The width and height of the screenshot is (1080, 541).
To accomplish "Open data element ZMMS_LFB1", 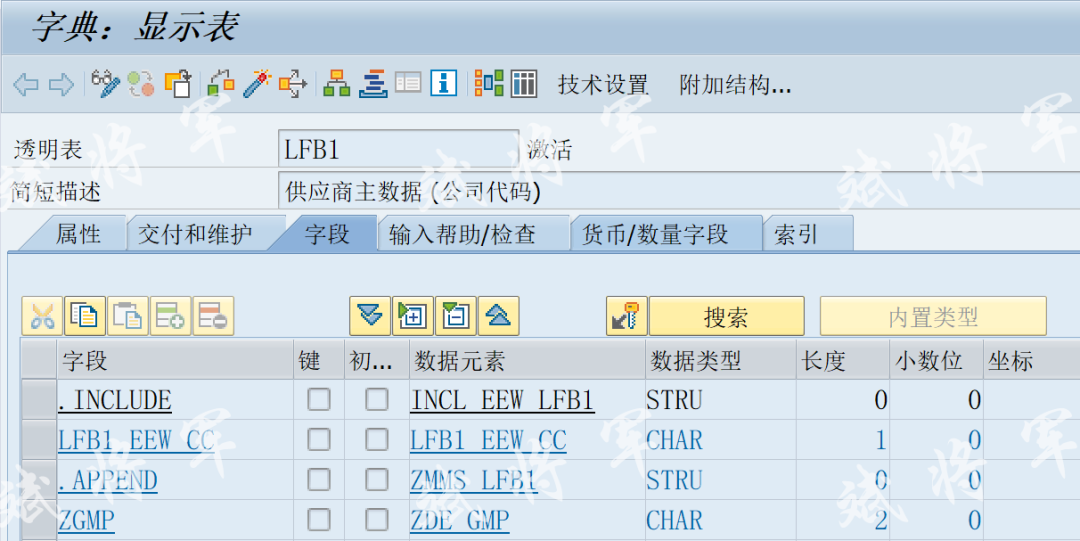I will pos(474,480).
